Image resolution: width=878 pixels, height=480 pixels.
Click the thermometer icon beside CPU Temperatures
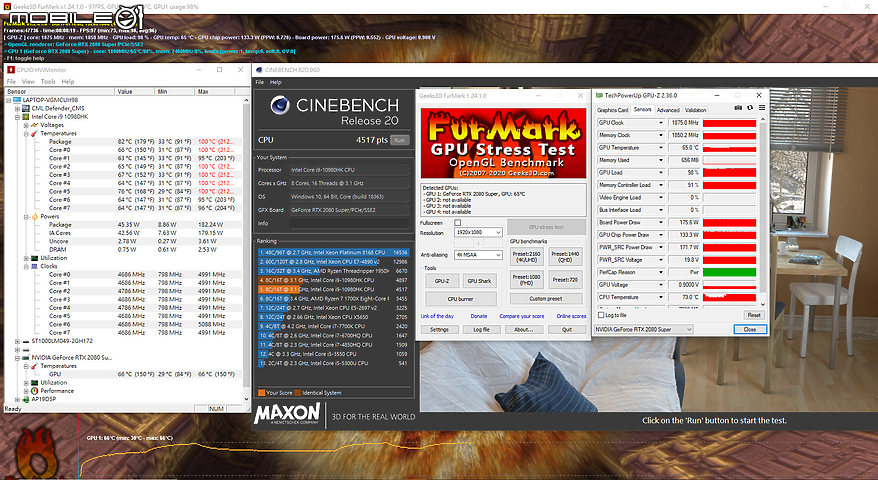tap(35, 134)
